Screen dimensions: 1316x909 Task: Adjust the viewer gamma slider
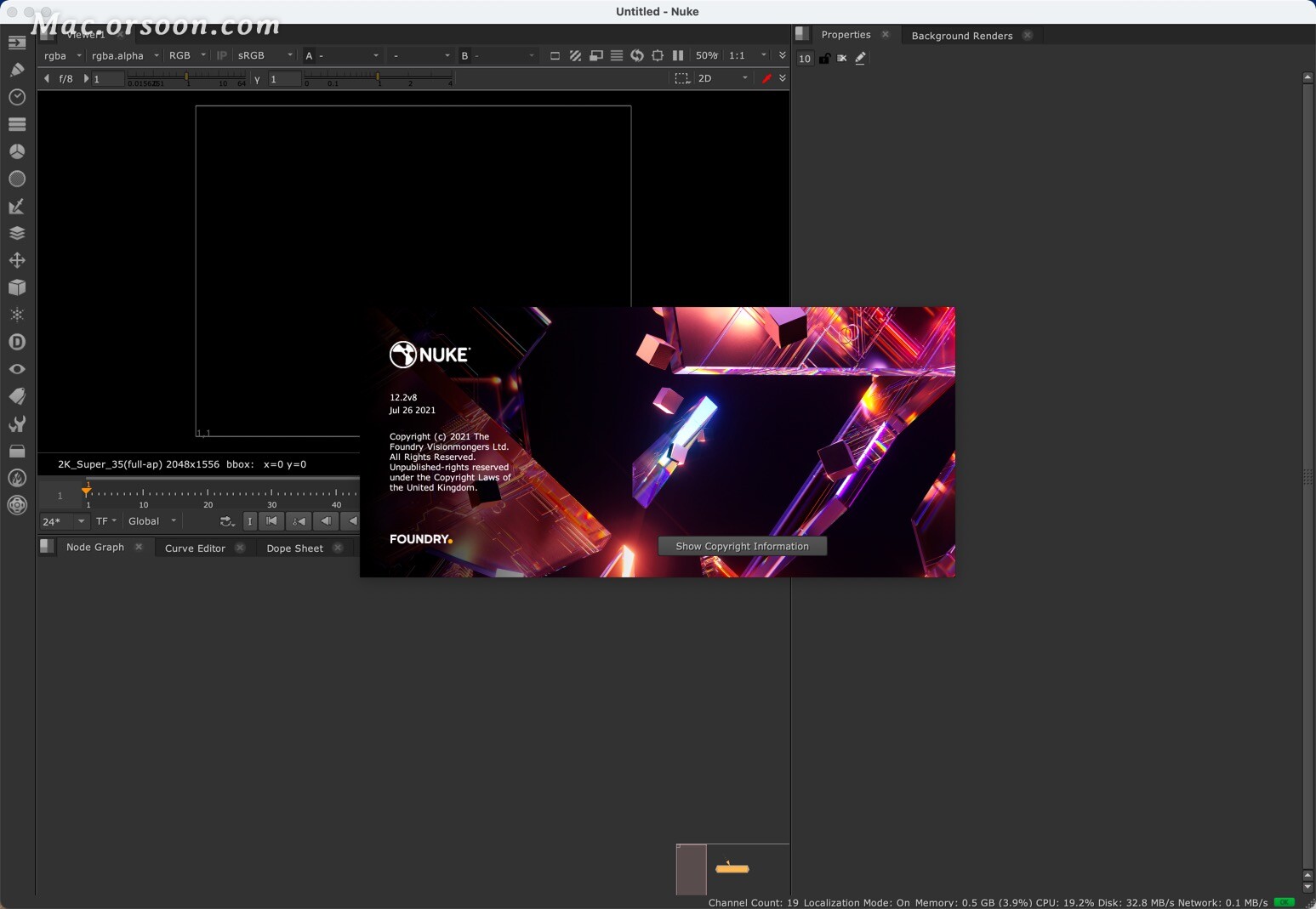pos(379,76)
